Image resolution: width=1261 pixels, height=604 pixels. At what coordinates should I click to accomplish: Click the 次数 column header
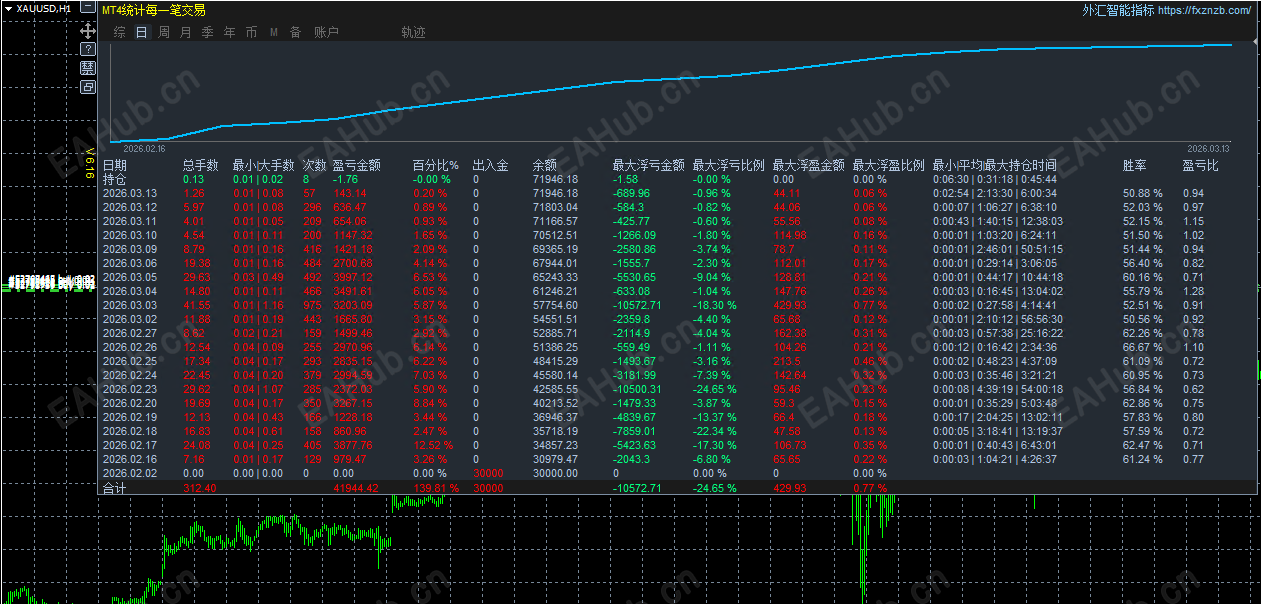click(x=315, y=165)
